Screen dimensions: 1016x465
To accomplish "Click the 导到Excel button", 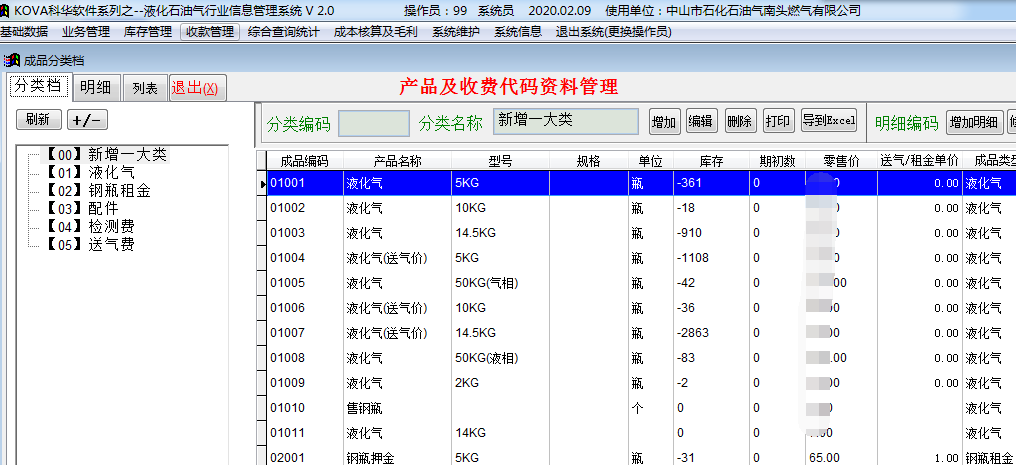I will (x=829, y=120).
